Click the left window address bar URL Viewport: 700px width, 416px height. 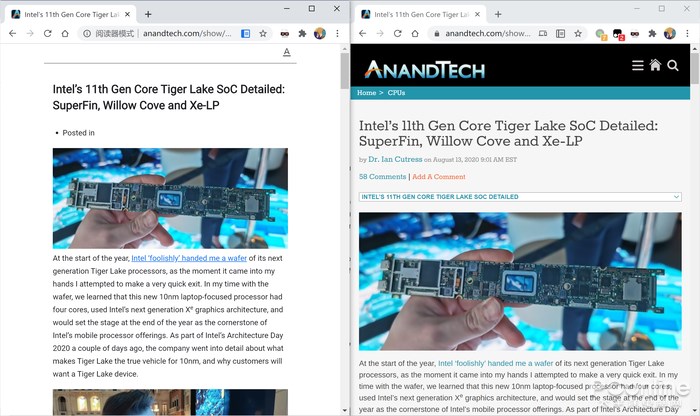(187, 33)
